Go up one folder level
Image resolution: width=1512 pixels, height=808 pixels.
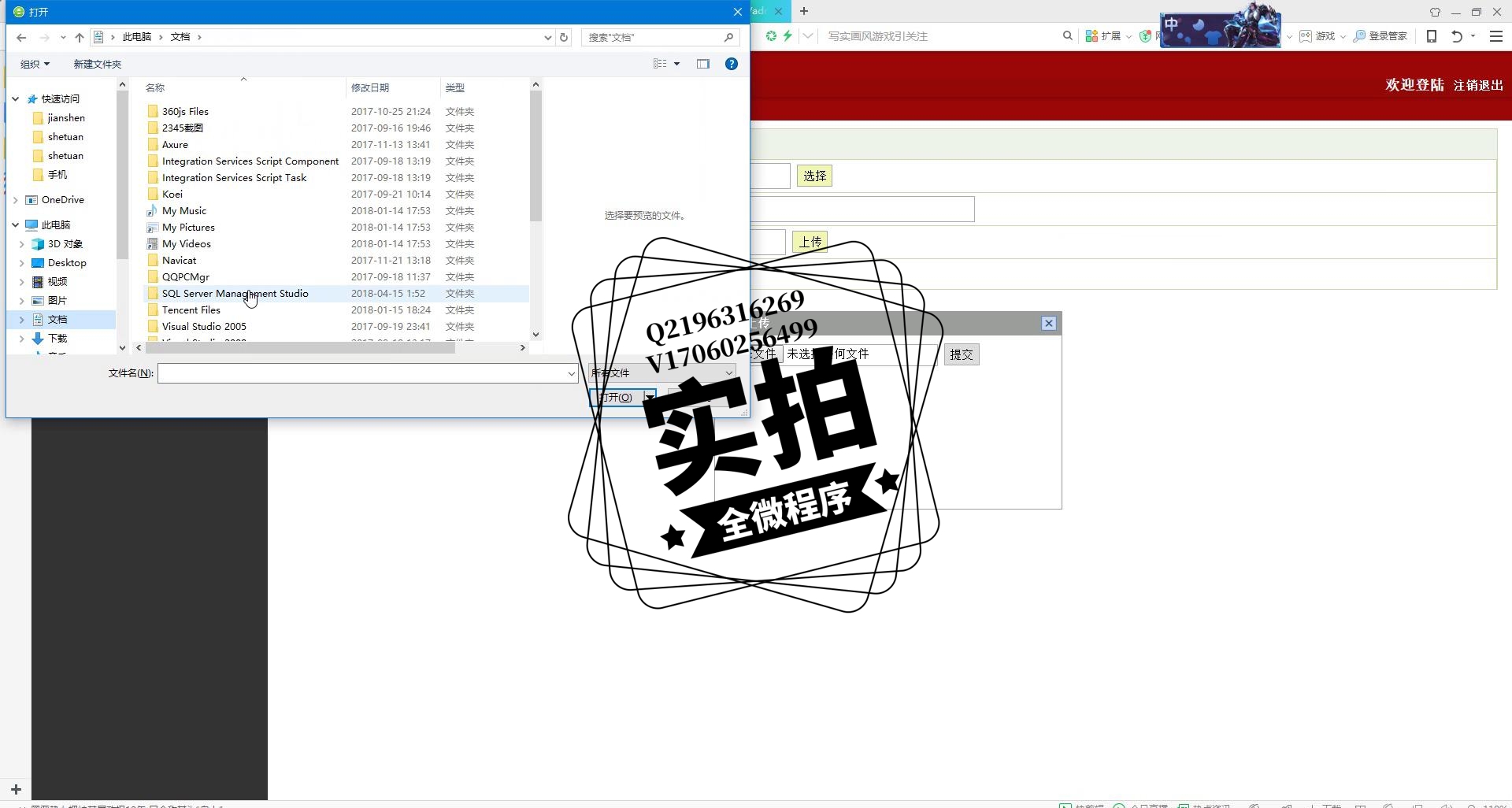tap(80, 37)
